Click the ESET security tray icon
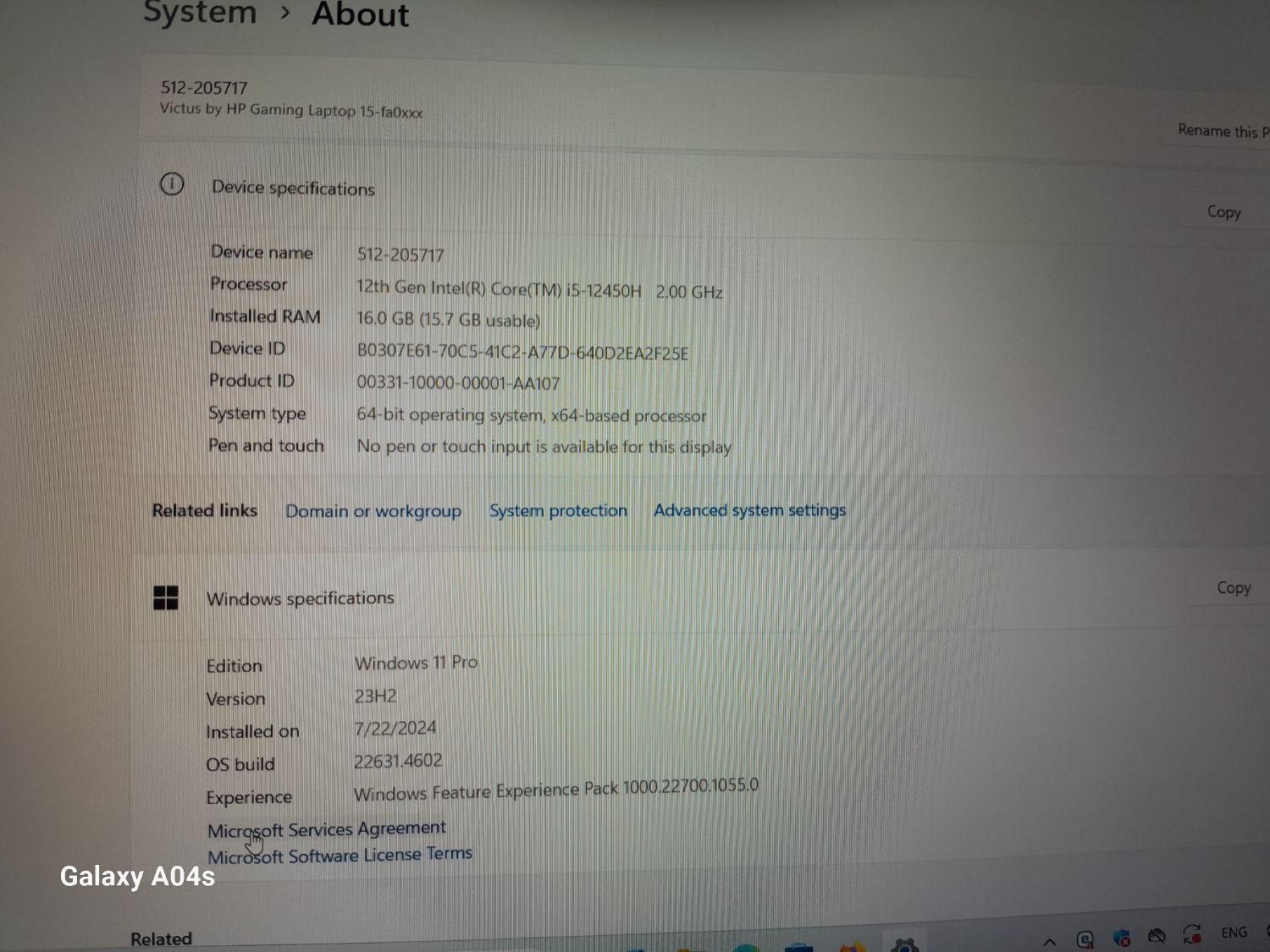The image size is (1270, 952). 1085,938
